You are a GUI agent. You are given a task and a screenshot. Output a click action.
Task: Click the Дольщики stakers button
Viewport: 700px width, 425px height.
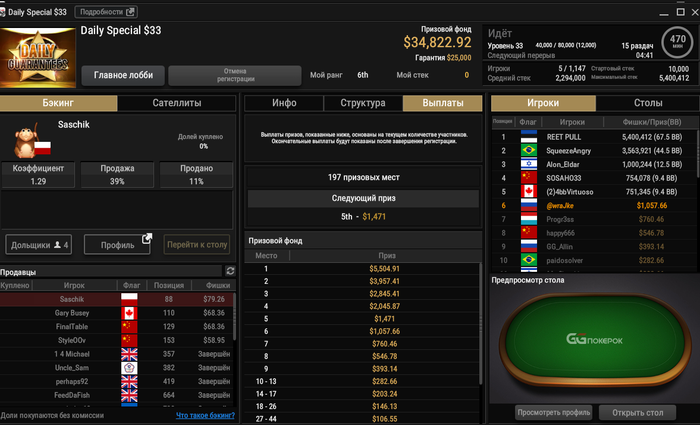39,245
